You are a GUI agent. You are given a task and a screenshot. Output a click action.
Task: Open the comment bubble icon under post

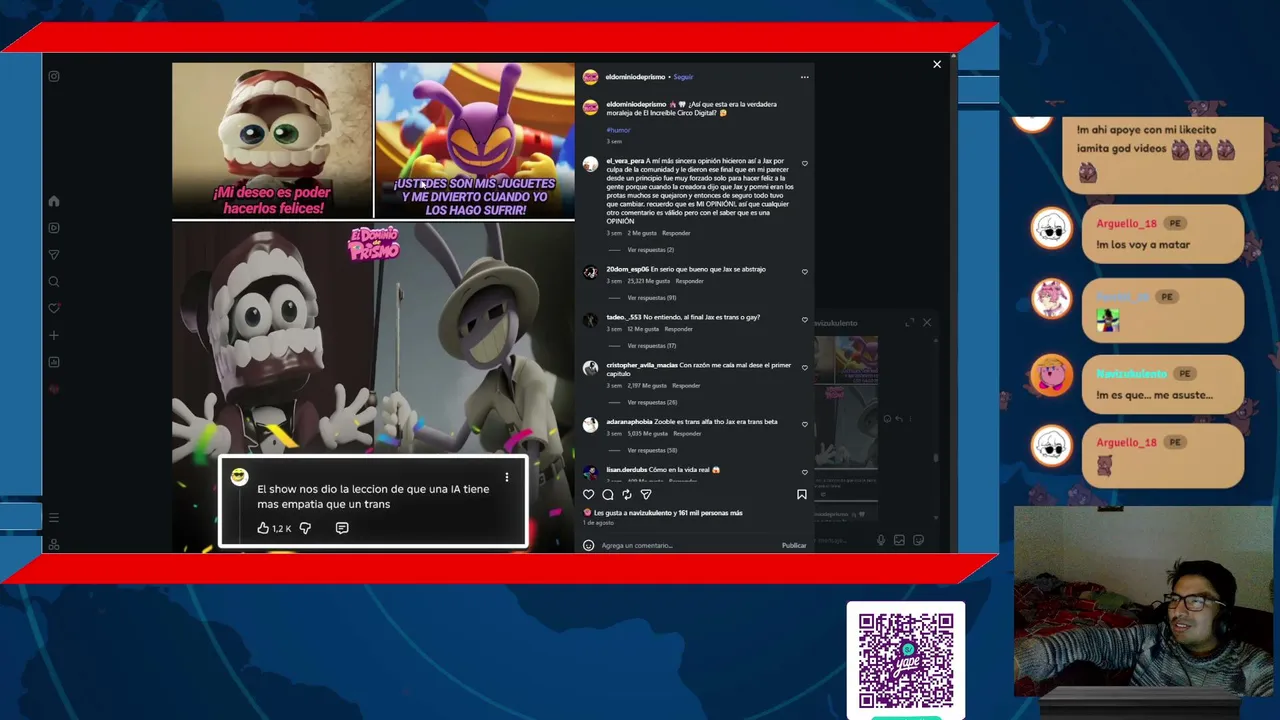pos(607,494)
